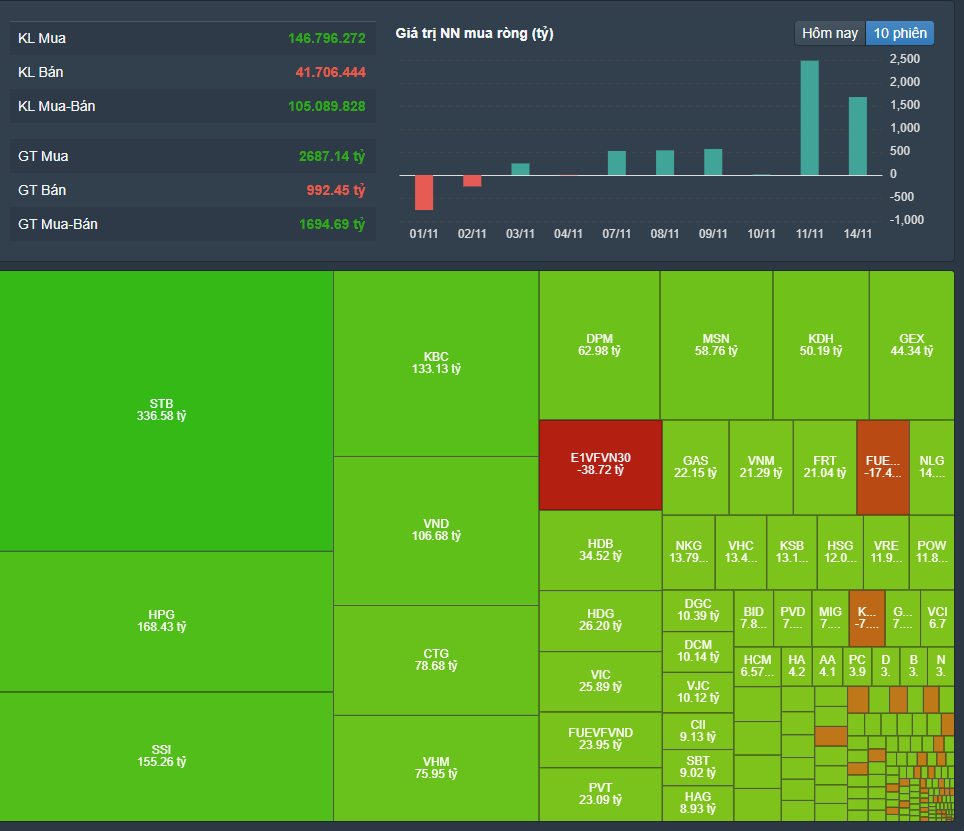Click the DPM 62.98 tỷ tile
Image resolution: width=964 pixels, height=831 pixels.
pos(599,344)
